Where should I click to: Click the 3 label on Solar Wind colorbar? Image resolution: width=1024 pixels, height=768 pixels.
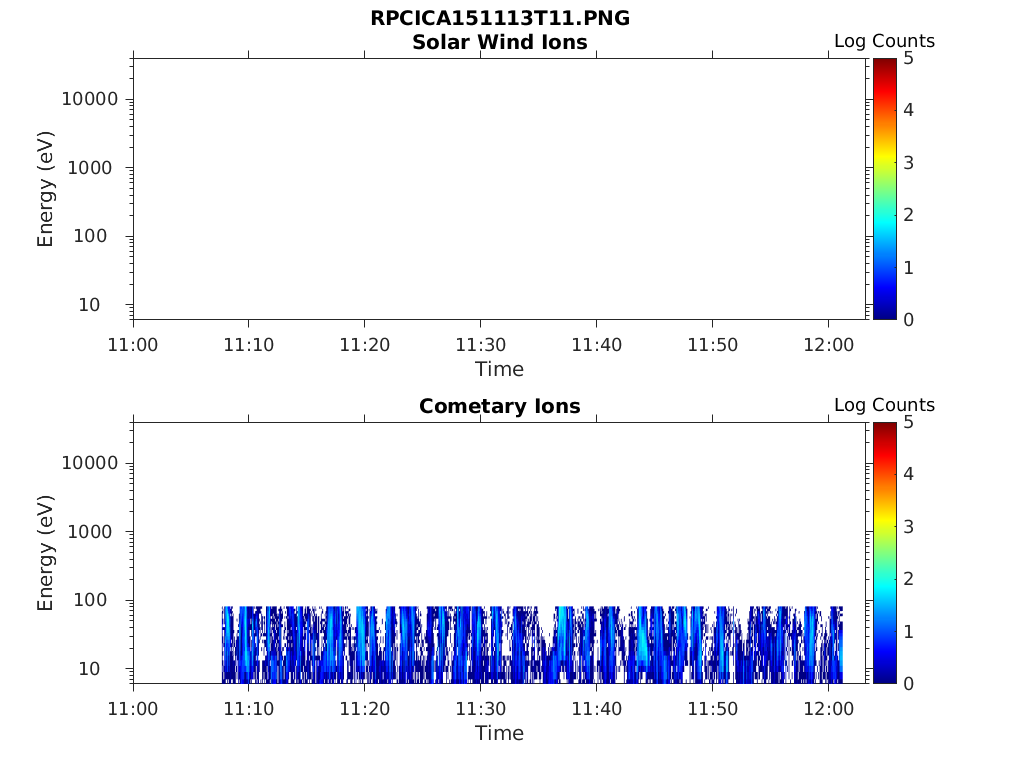pyautogui.click(x=908, y=163)
